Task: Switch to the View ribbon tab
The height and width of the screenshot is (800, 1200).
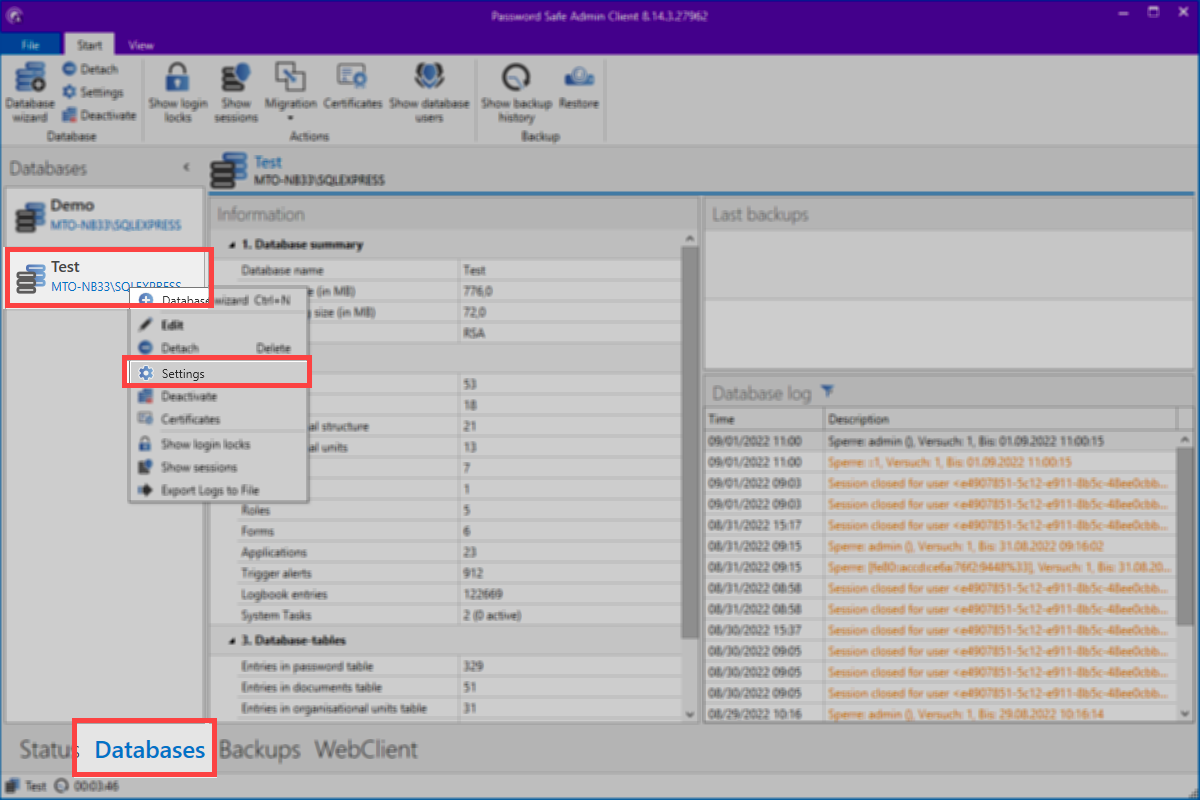Action: (141, 44)
